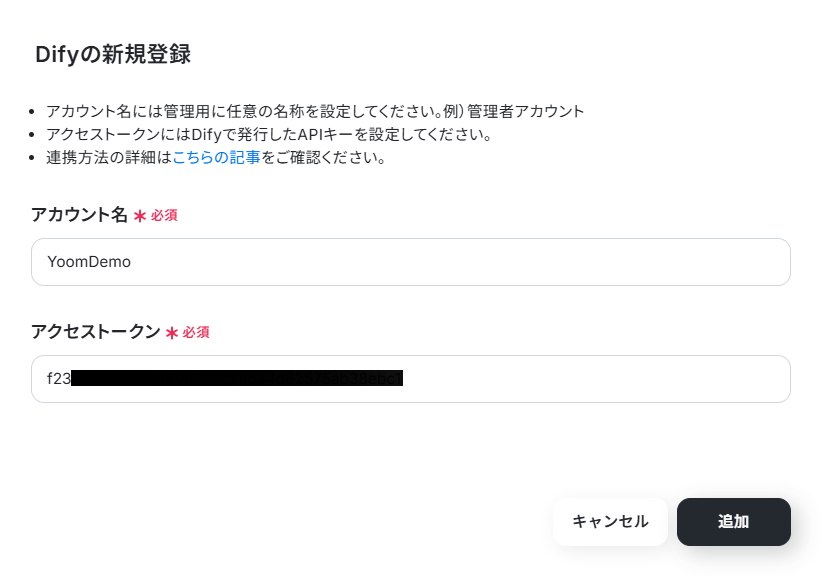Click the 追加 button
This screenshot has height=582, width=823.
[x=733, y=522]
